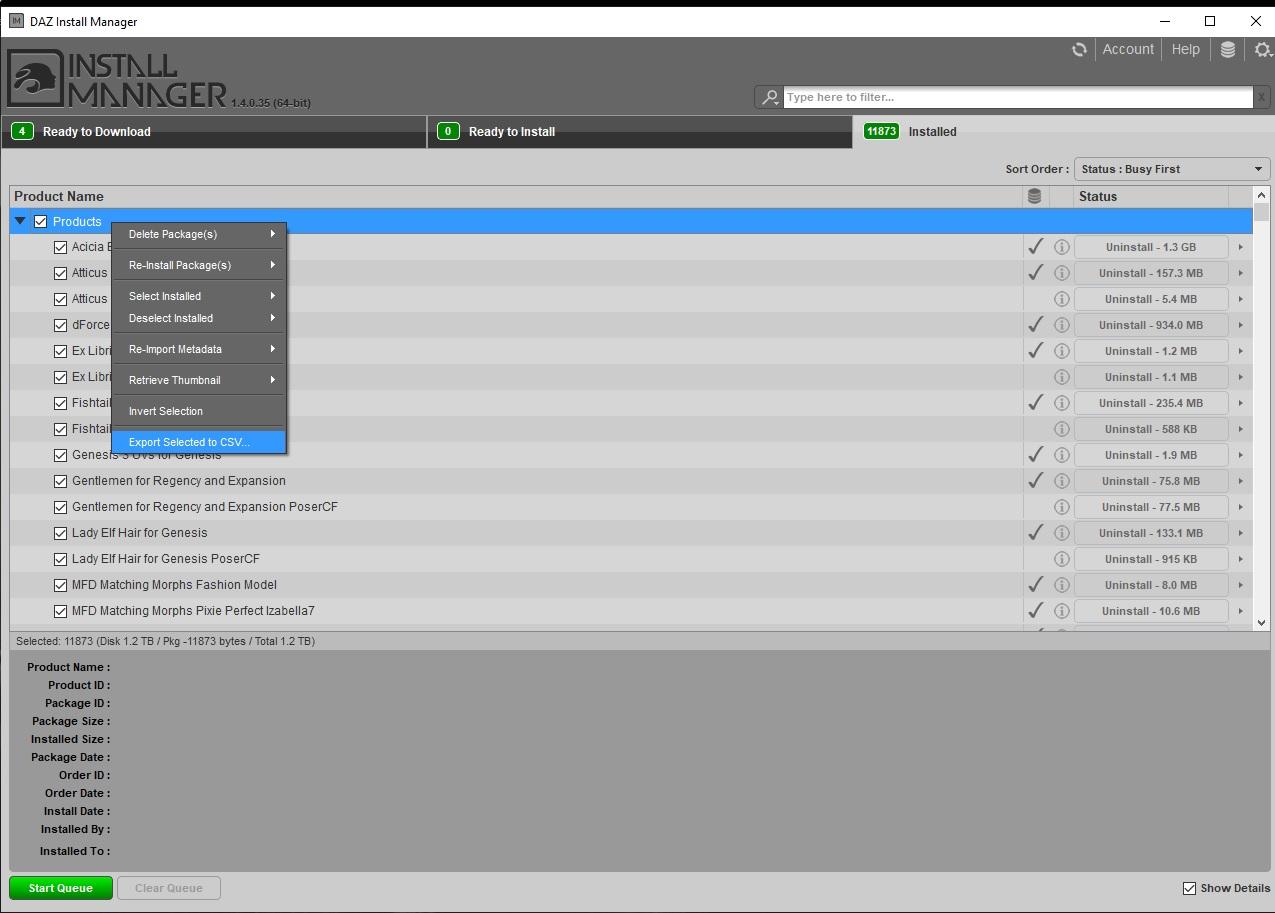The image size is (1275, 913).
Task: Open info icon for Gentlemen for Regency and Expansion
Action: (1062, 481)
